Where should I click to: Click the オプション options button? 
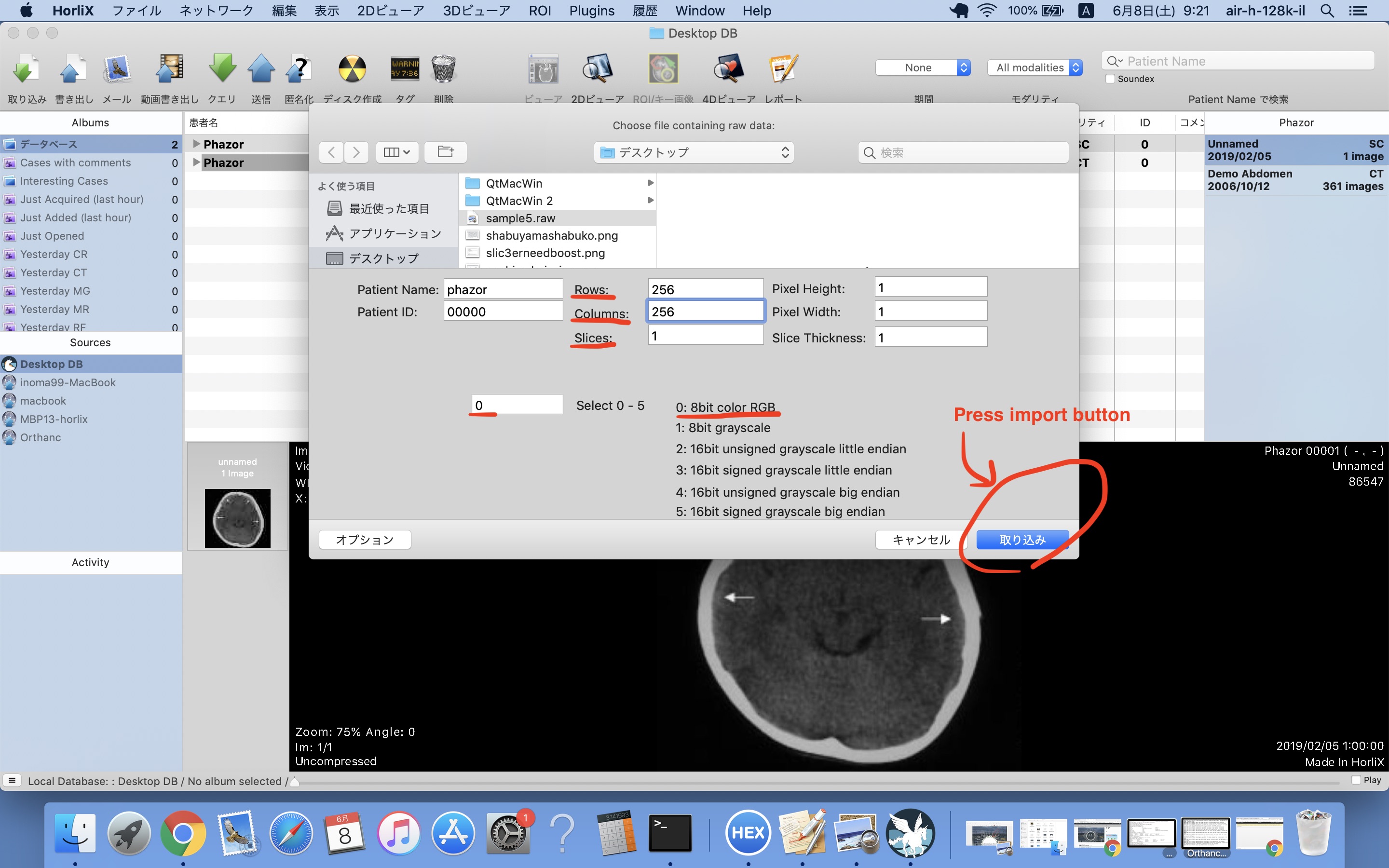(365, 540)
